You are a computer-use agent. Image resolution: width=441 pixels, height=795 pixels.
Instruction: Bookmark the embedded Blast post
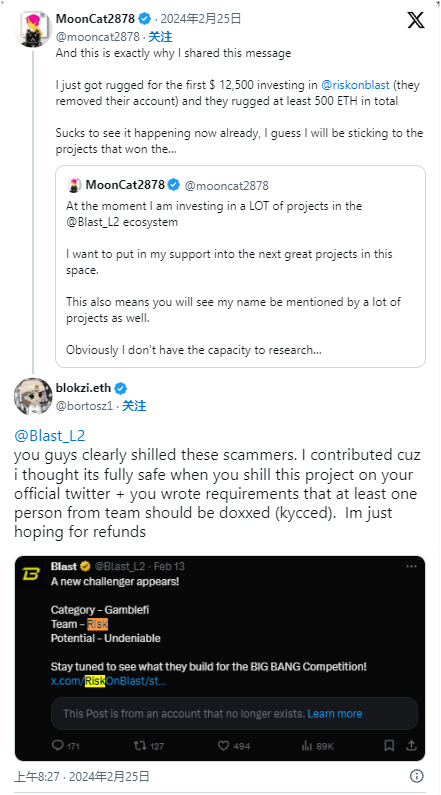point(389,745)
